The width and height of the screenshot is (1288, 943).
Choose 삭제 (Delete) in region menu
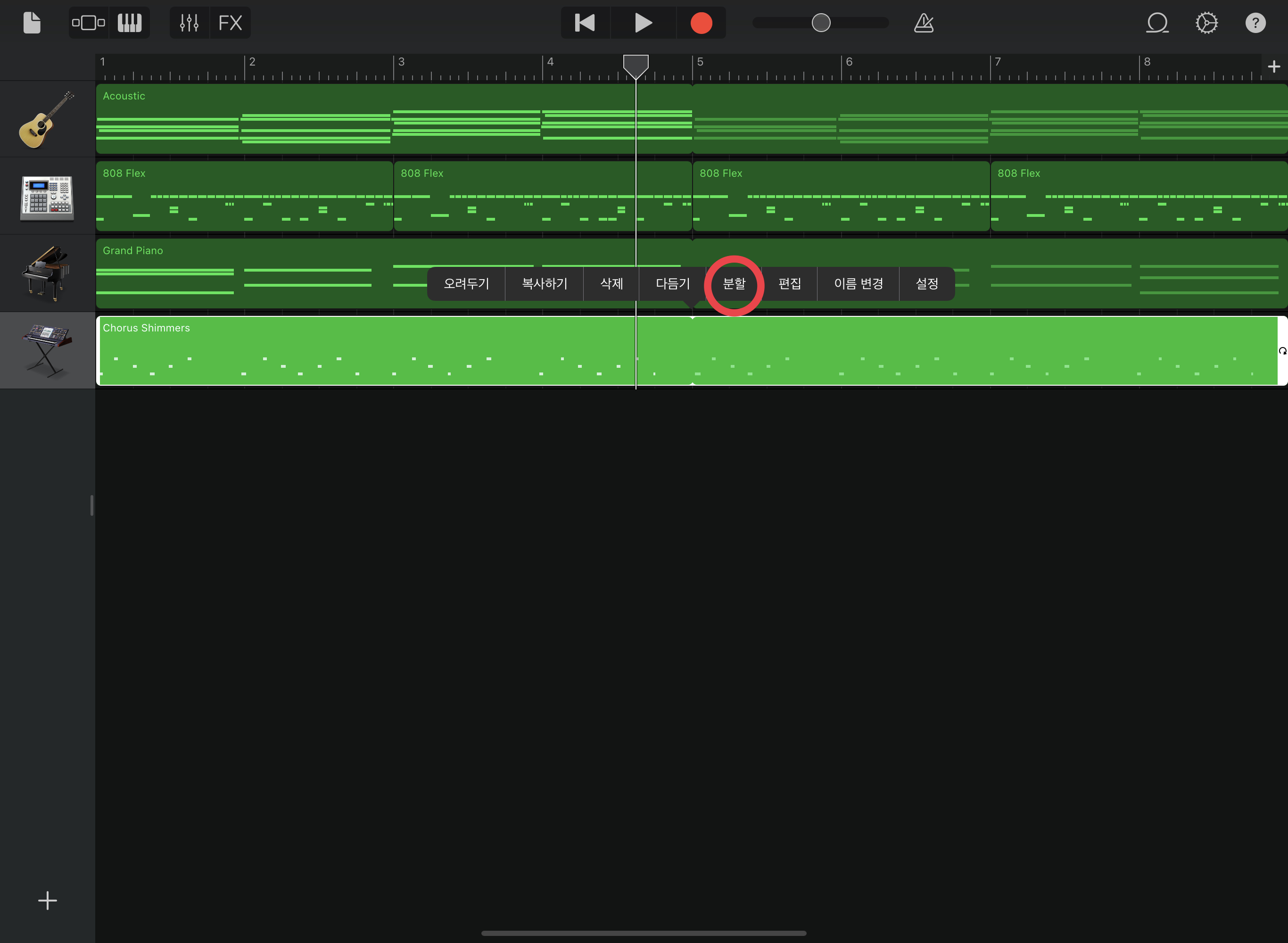pos(611,284)
